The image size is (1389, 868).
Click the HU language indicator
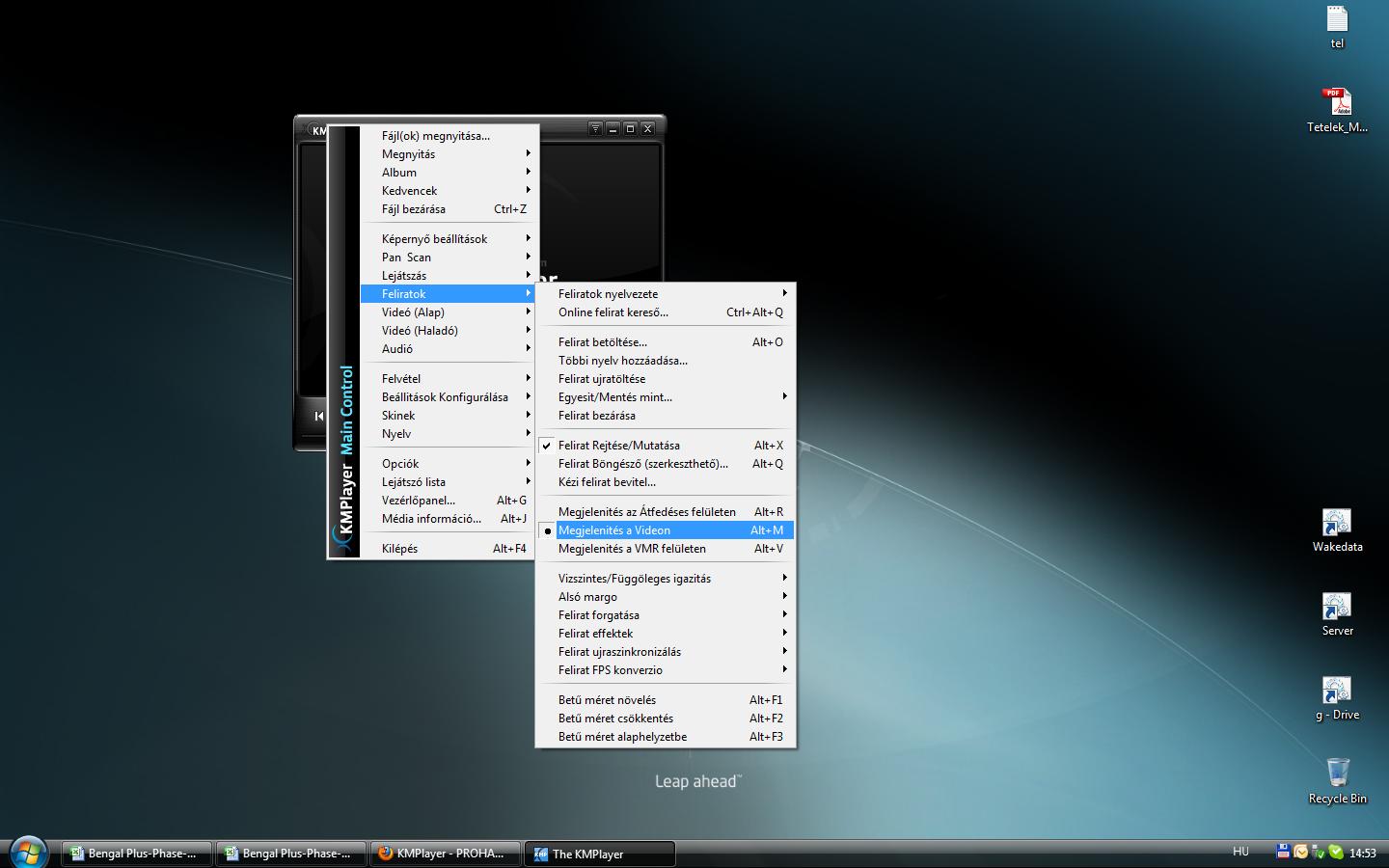[x=1240, y=852]
